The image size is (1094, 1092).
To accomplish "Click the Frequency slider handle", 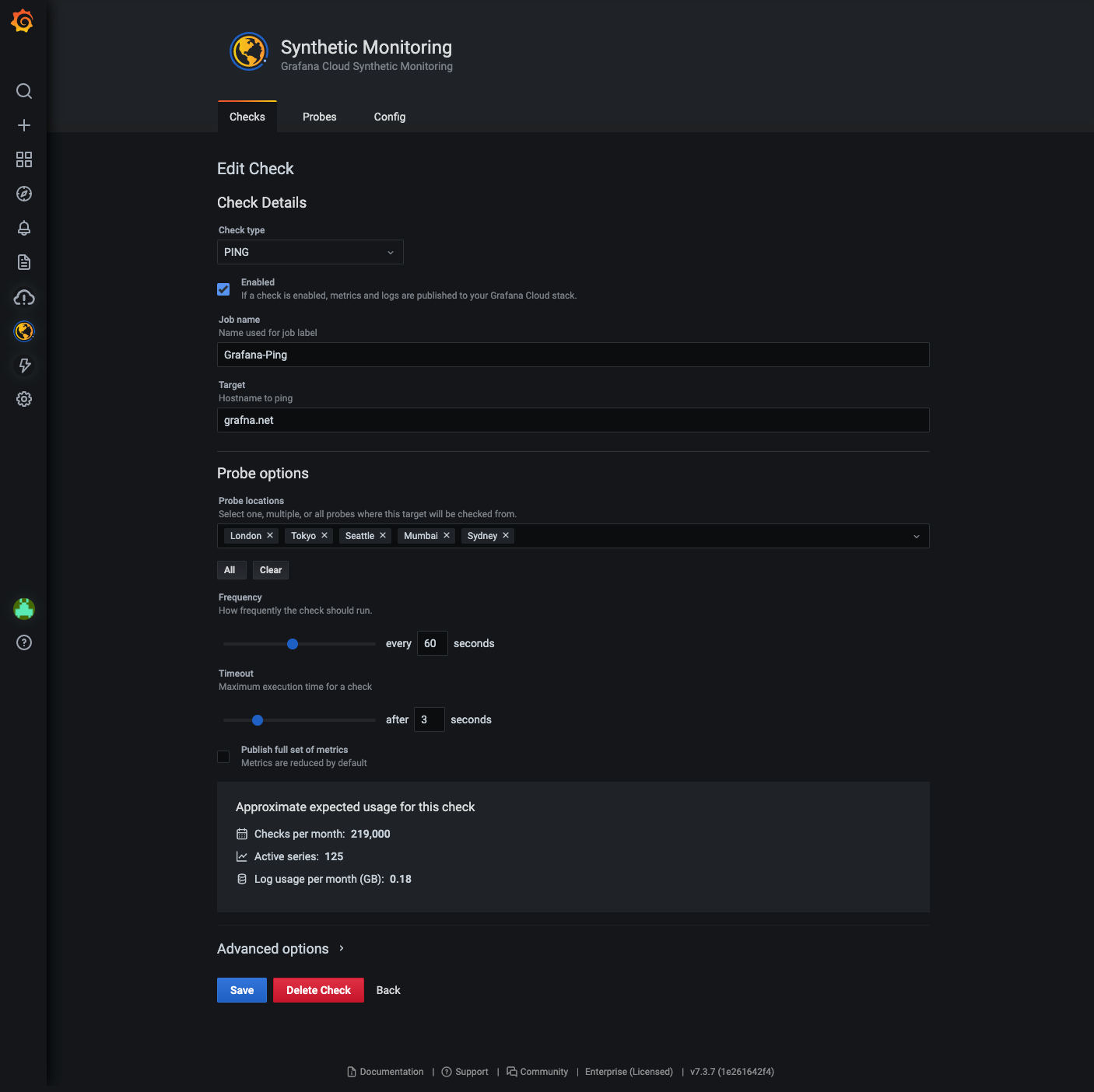I will pos(293,644).
